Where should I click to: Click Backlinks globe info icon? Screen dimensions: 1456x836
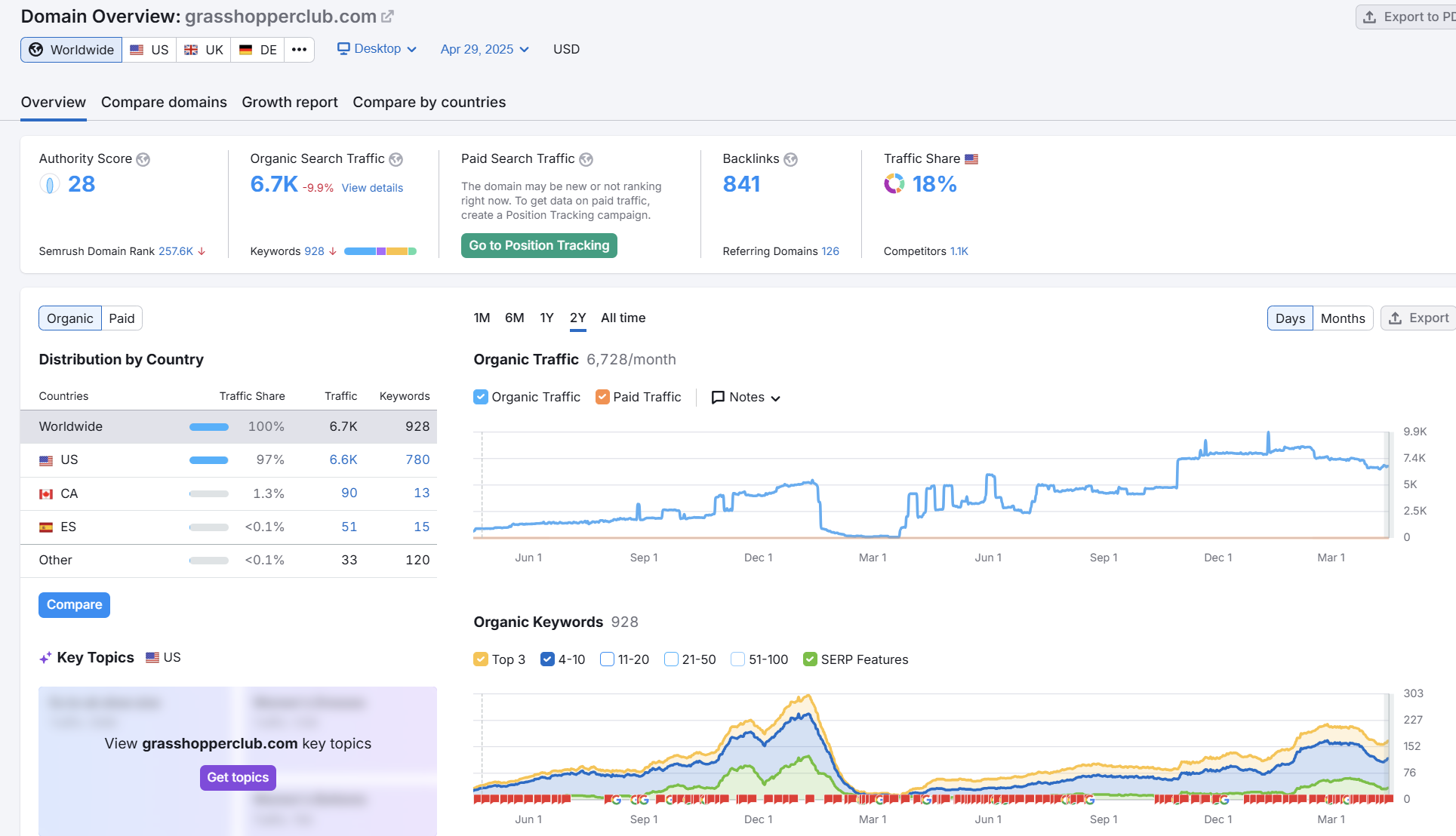(x=790, y=159)
